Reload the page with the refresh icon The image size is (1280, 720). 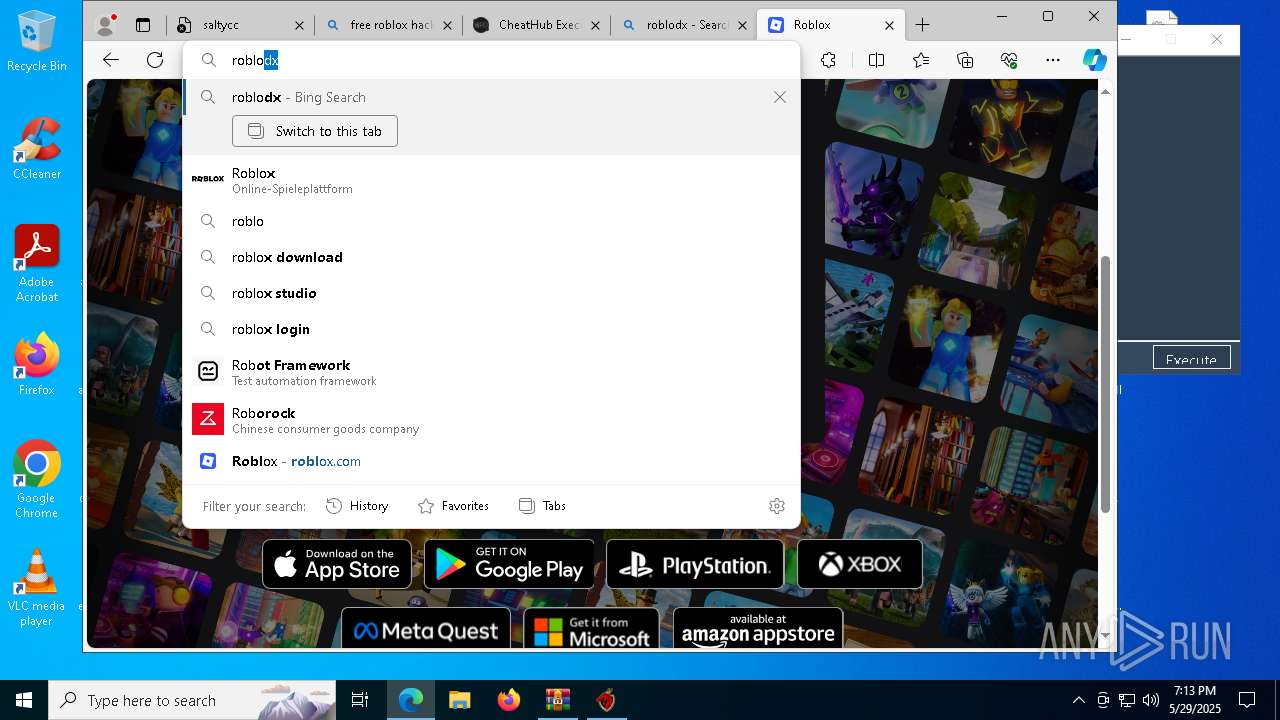[155, 60]
